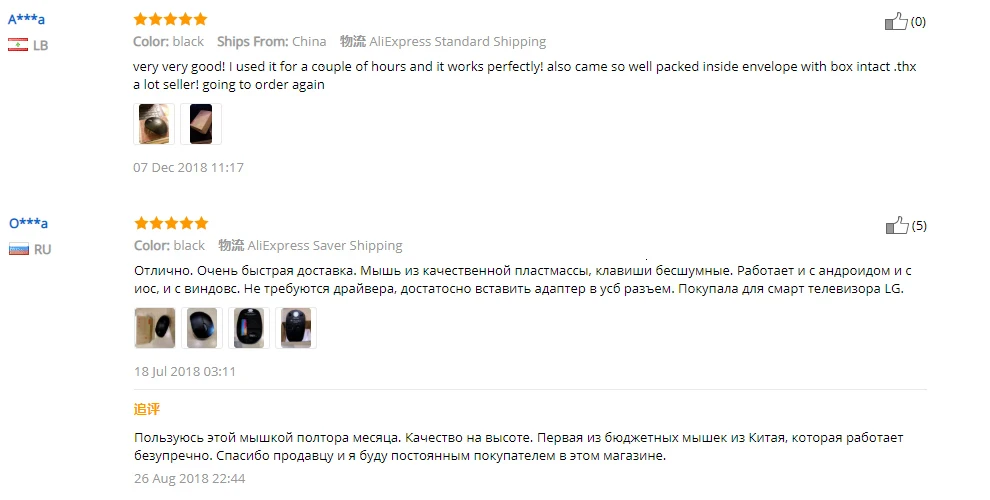Image resolution: width=990 pixels, height=500 pixels.
Task: Click the Russia flag icon
Action: tap(19, 249)
